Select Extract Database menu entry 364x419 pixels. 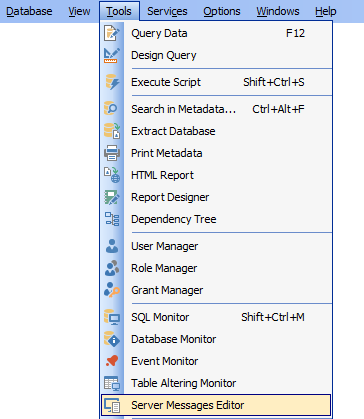pos(216,131)
